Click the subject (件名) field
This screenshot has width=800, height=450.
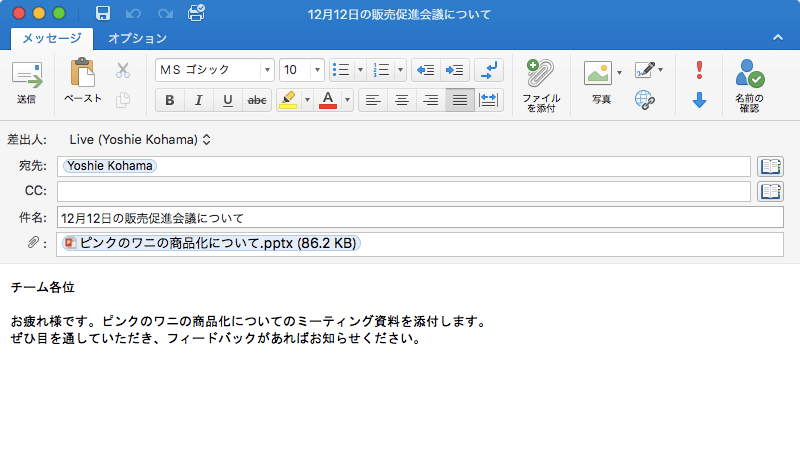pos(420,218)
